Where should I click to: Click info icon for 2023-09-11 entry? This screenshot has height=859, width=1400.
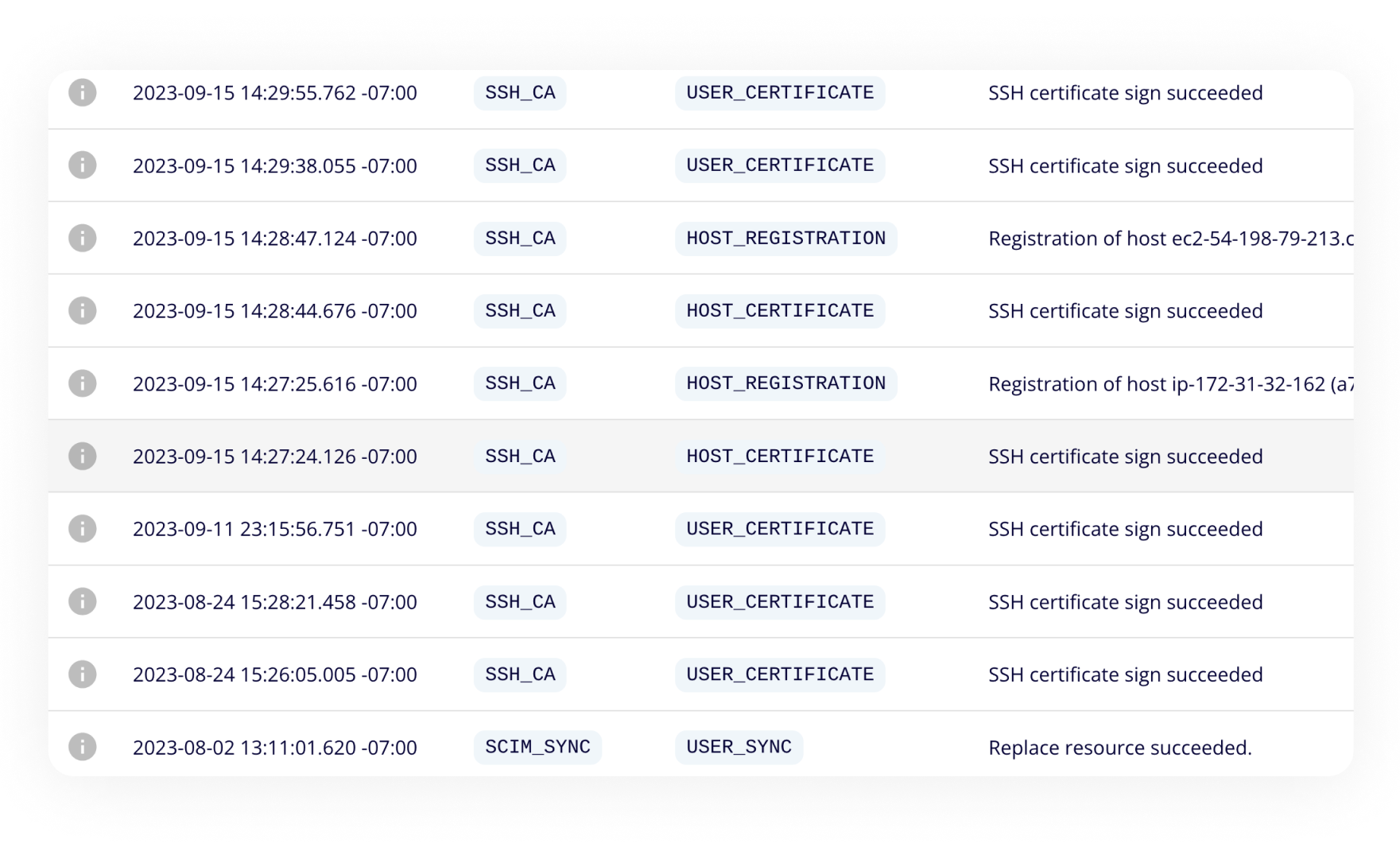pos(82,529)
